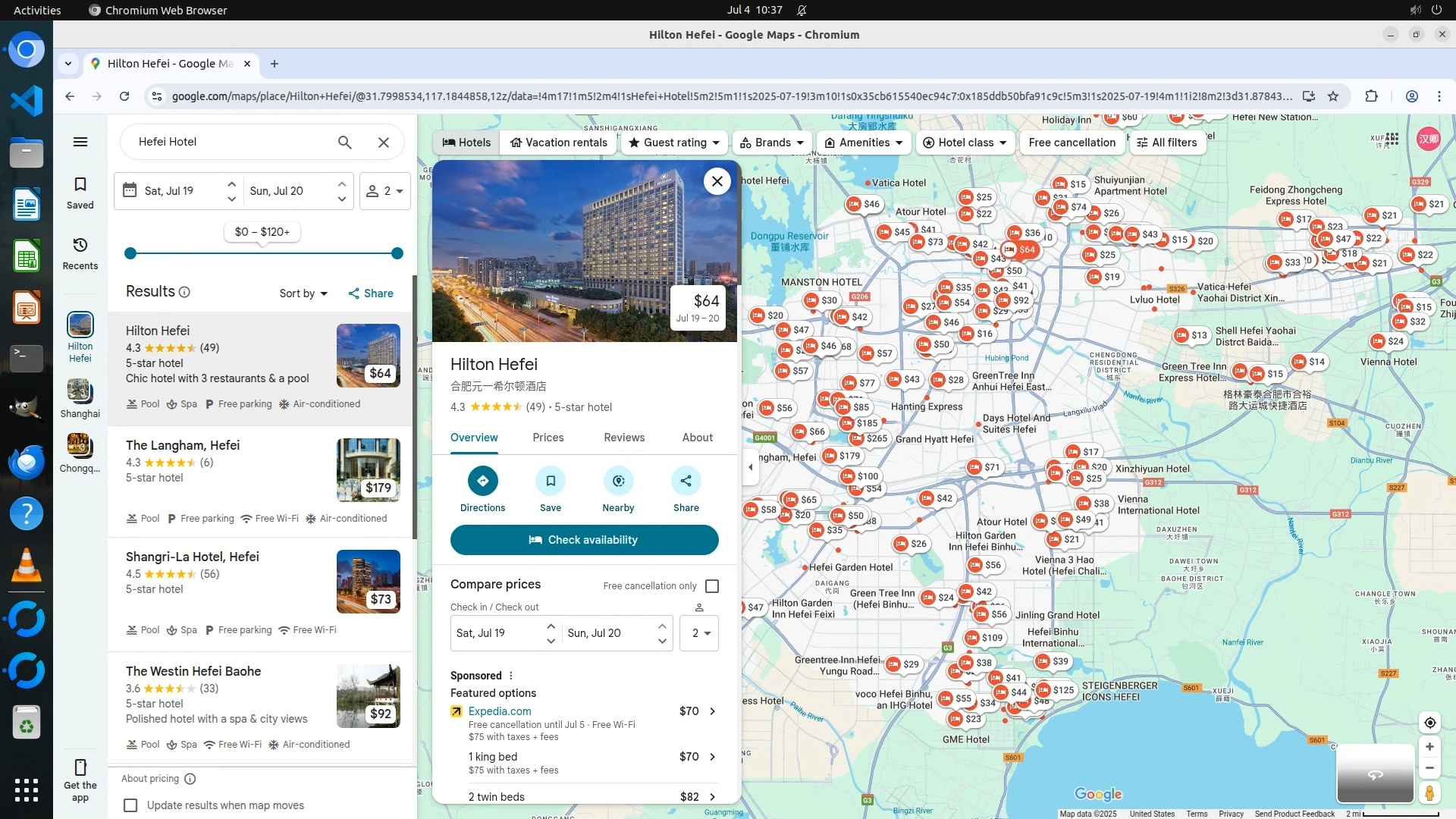Toggle the Free cancellation filter chip

click(1072, 143)
